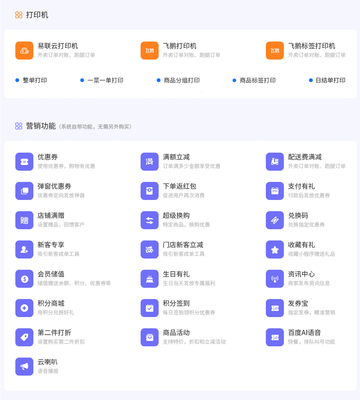Click the 新客专享 label

tap(51, 245)
